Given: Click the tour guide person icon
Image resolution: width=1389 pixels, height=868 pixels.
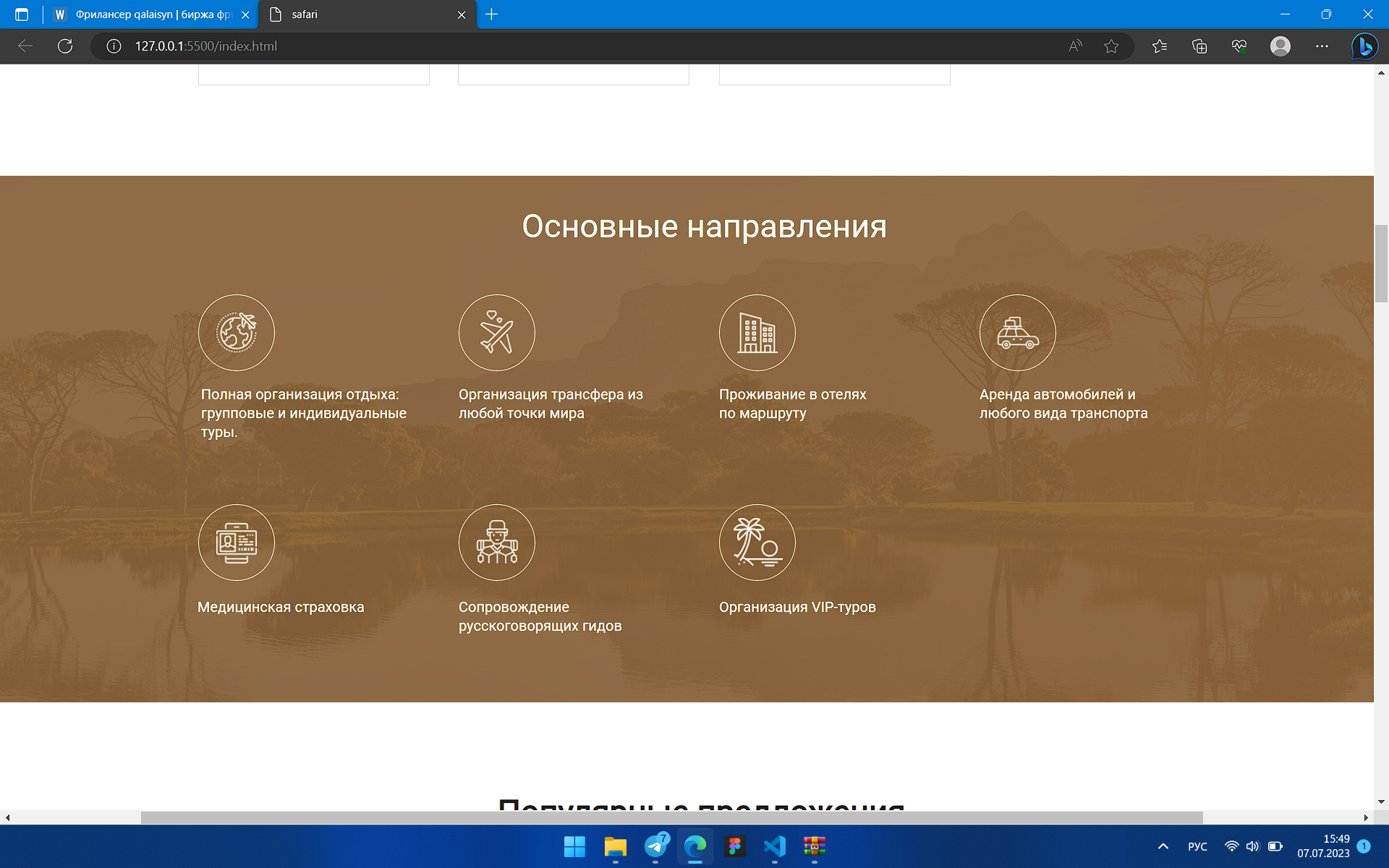Looking at the screenshot, I should (x=497, y=542).
